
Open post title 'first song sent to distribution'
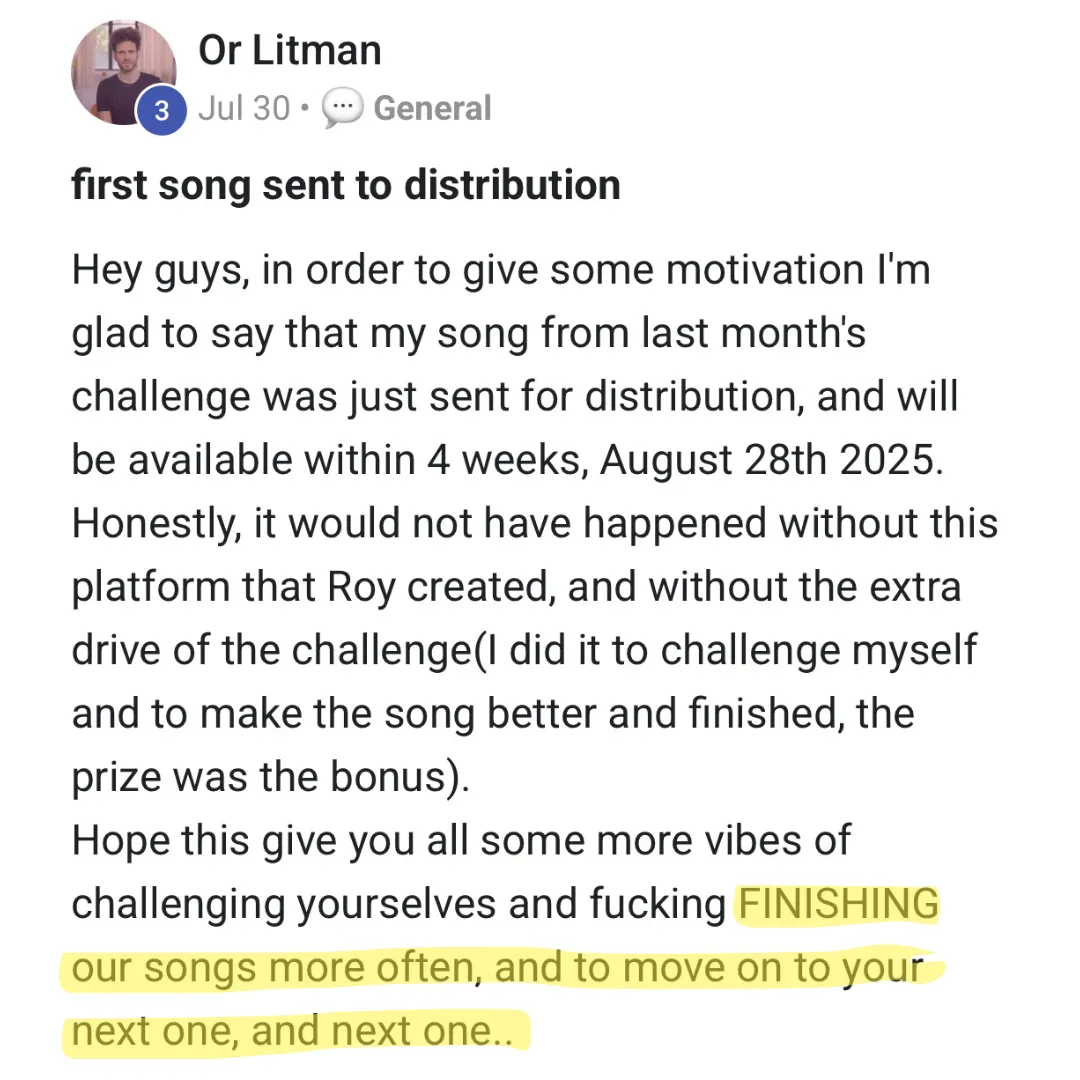coord(346,185)
